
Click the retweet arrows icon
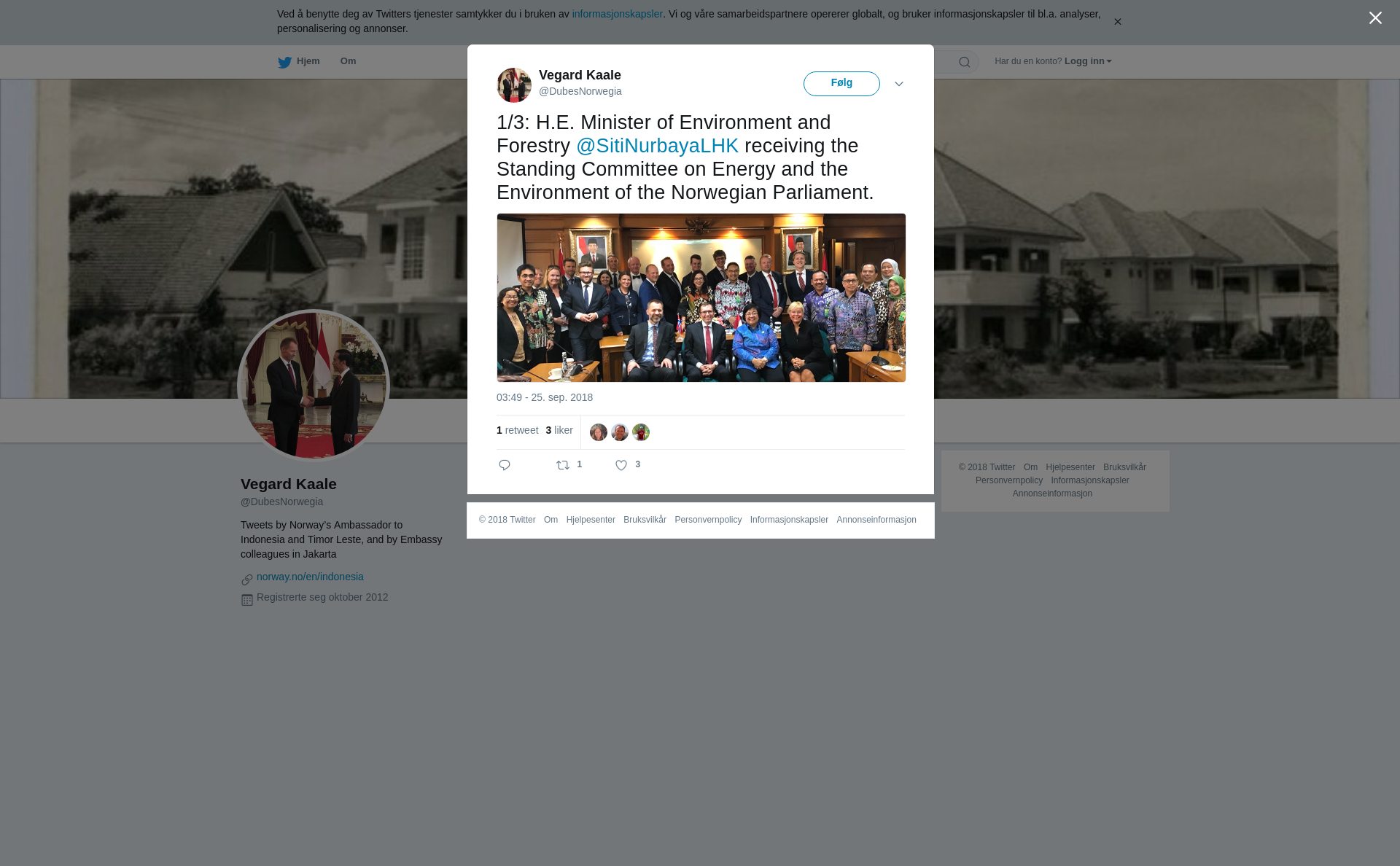tap(563, 465)
